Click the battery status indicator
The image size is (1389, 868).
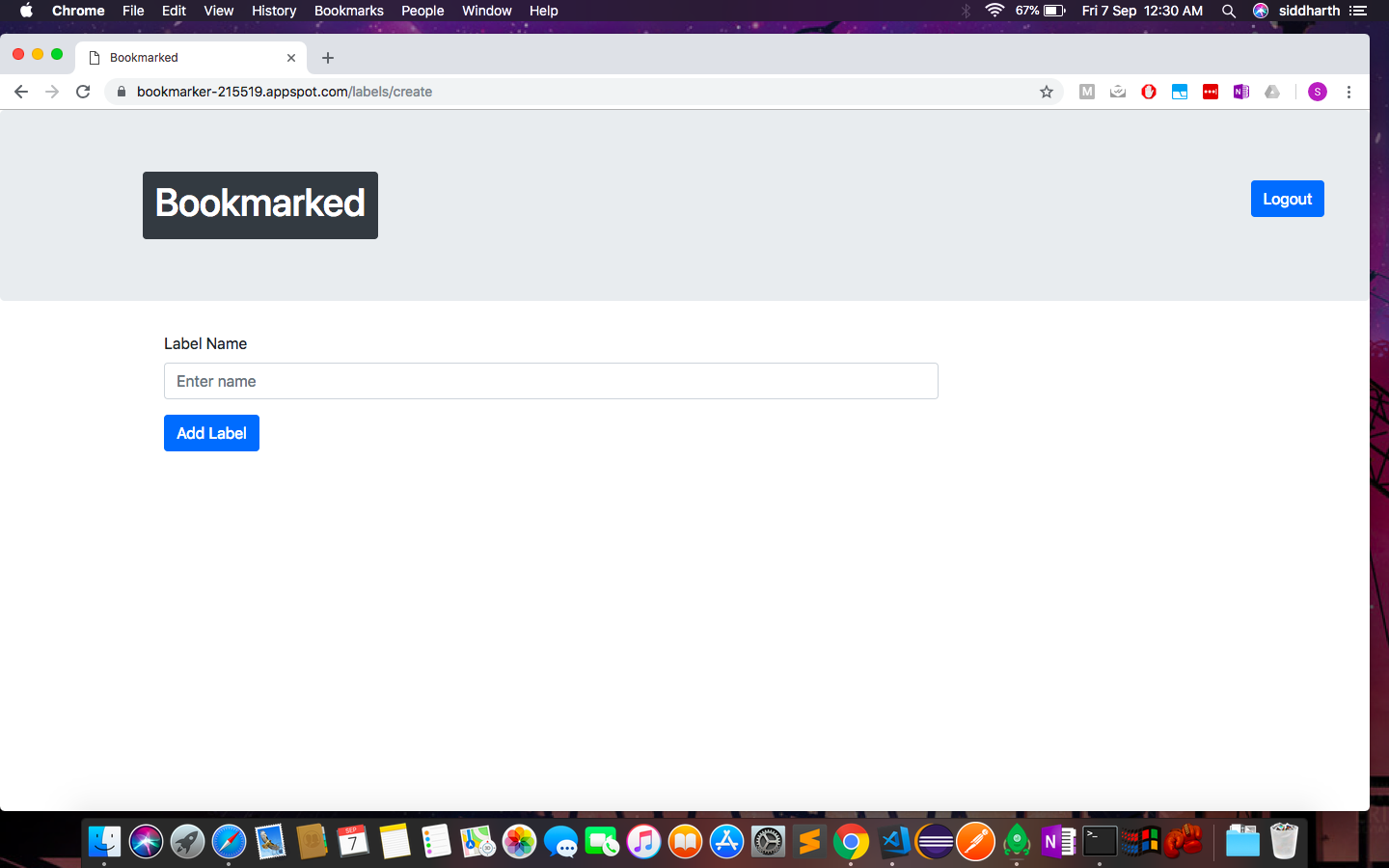(x=1040, y=11)
